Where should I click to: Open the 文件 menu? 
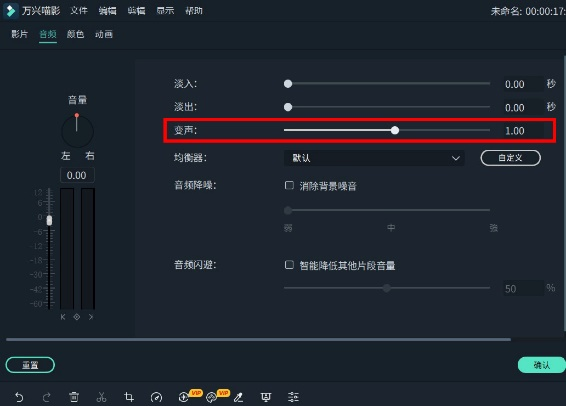[x=79, y=10]
